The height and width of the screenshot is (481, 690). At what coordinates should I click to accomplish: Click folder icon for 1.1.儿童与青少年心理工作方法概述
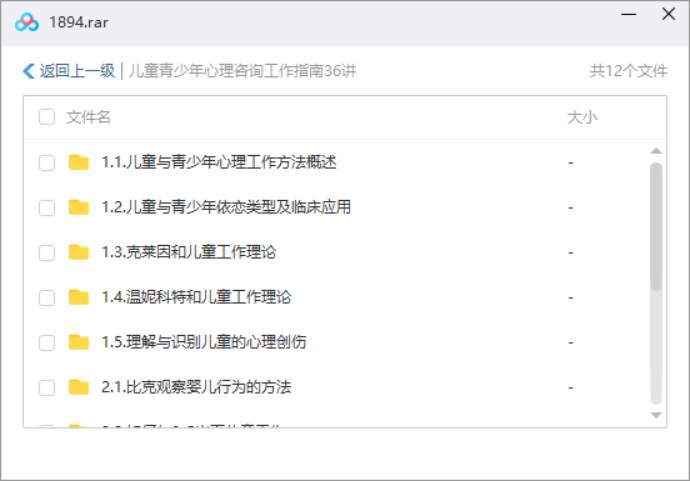[79, 163]
